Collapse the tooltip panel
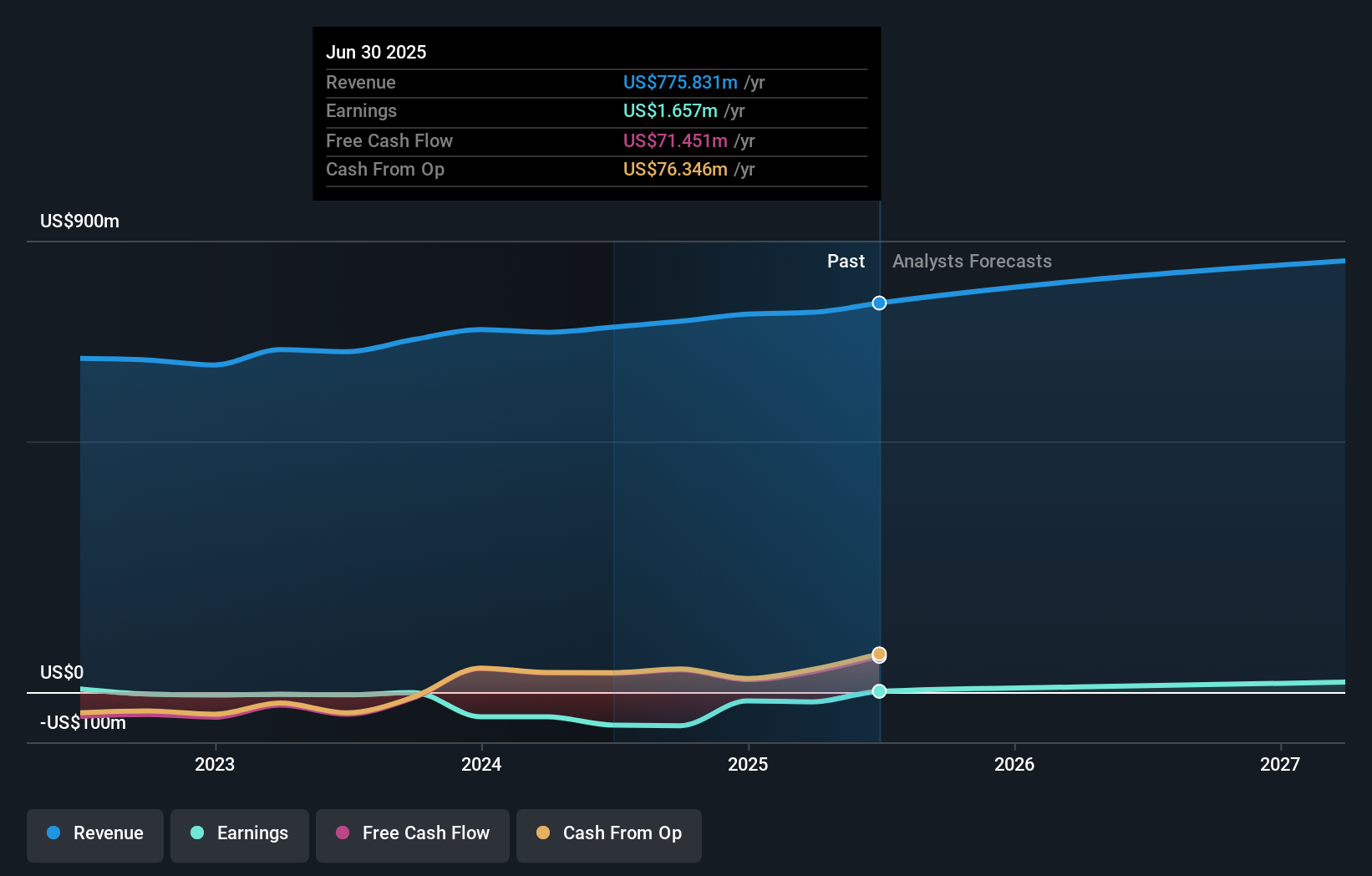Screen dimensions: 1372x876 click(595, 113)
